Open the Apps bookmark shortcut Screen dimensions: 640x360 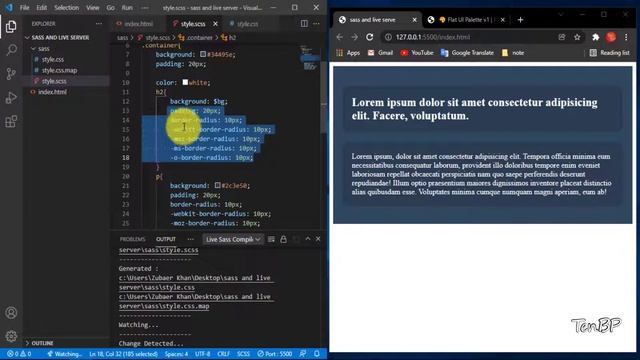click(x=348, y=53)
